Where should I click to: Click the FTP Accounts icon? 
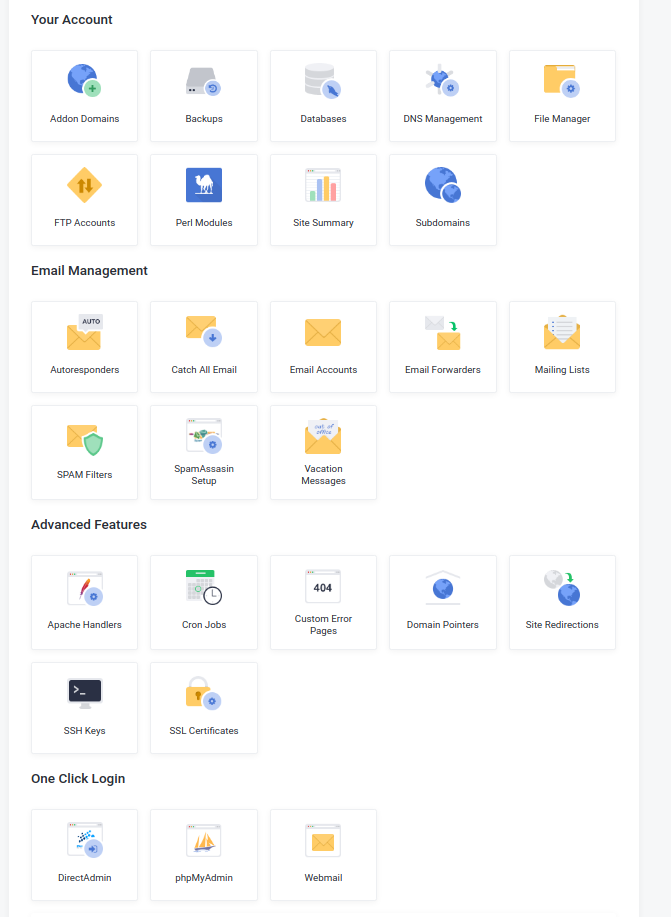coord(84,185)
